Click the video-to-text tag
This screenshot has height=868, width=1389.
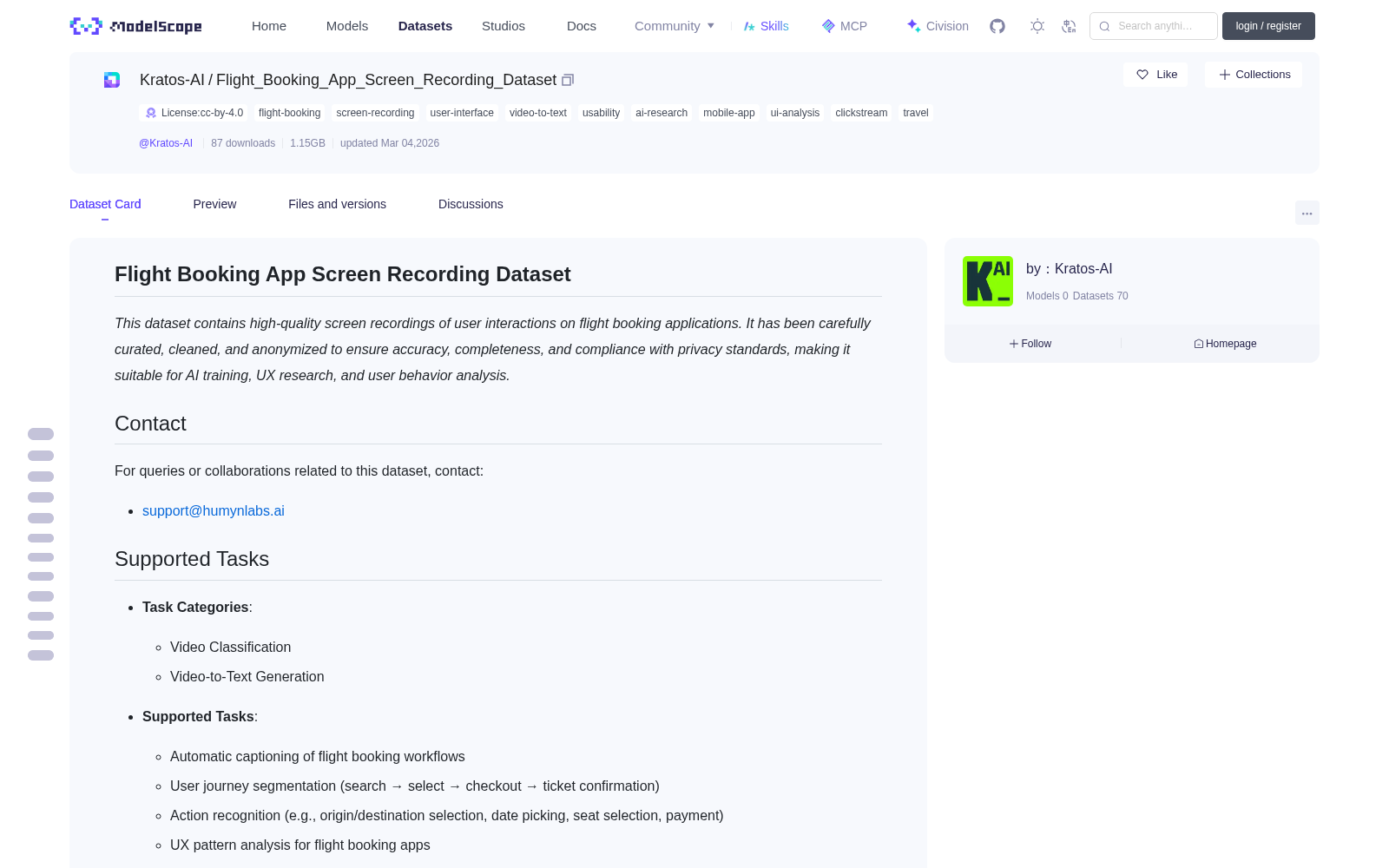pyautogui.click(x=538, y=113)
